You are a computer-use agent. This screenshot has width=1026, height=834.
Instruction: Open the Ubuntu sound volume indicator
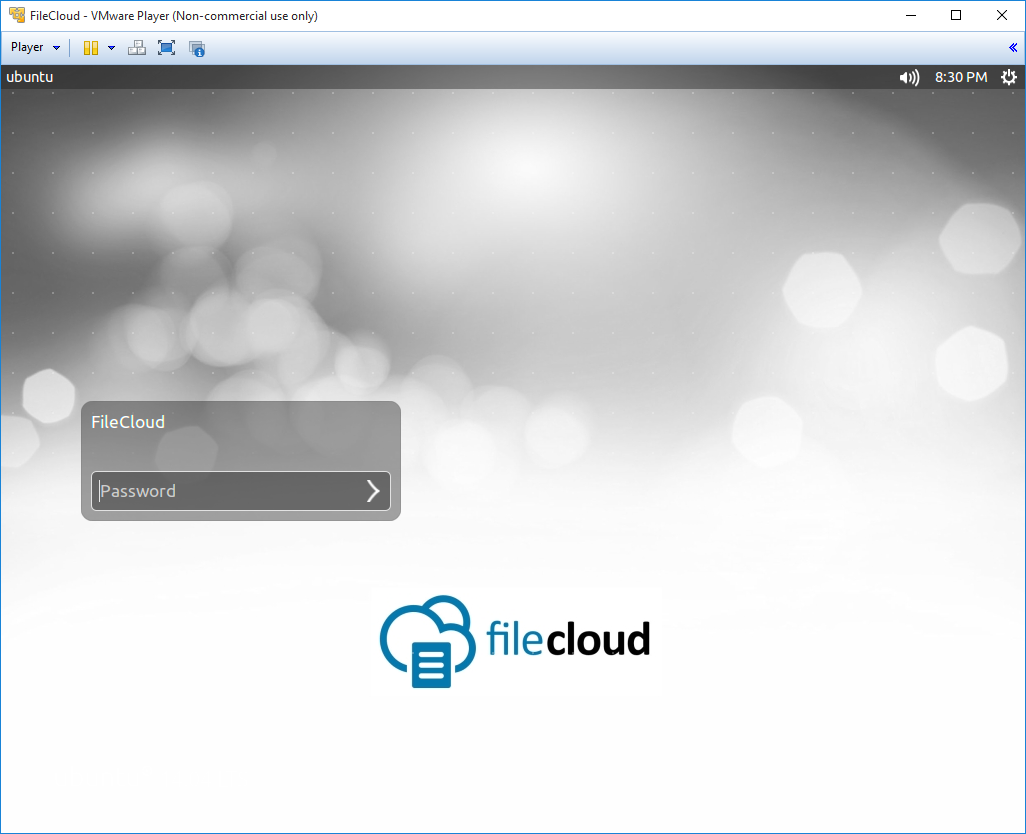click(x=909, y=77)
